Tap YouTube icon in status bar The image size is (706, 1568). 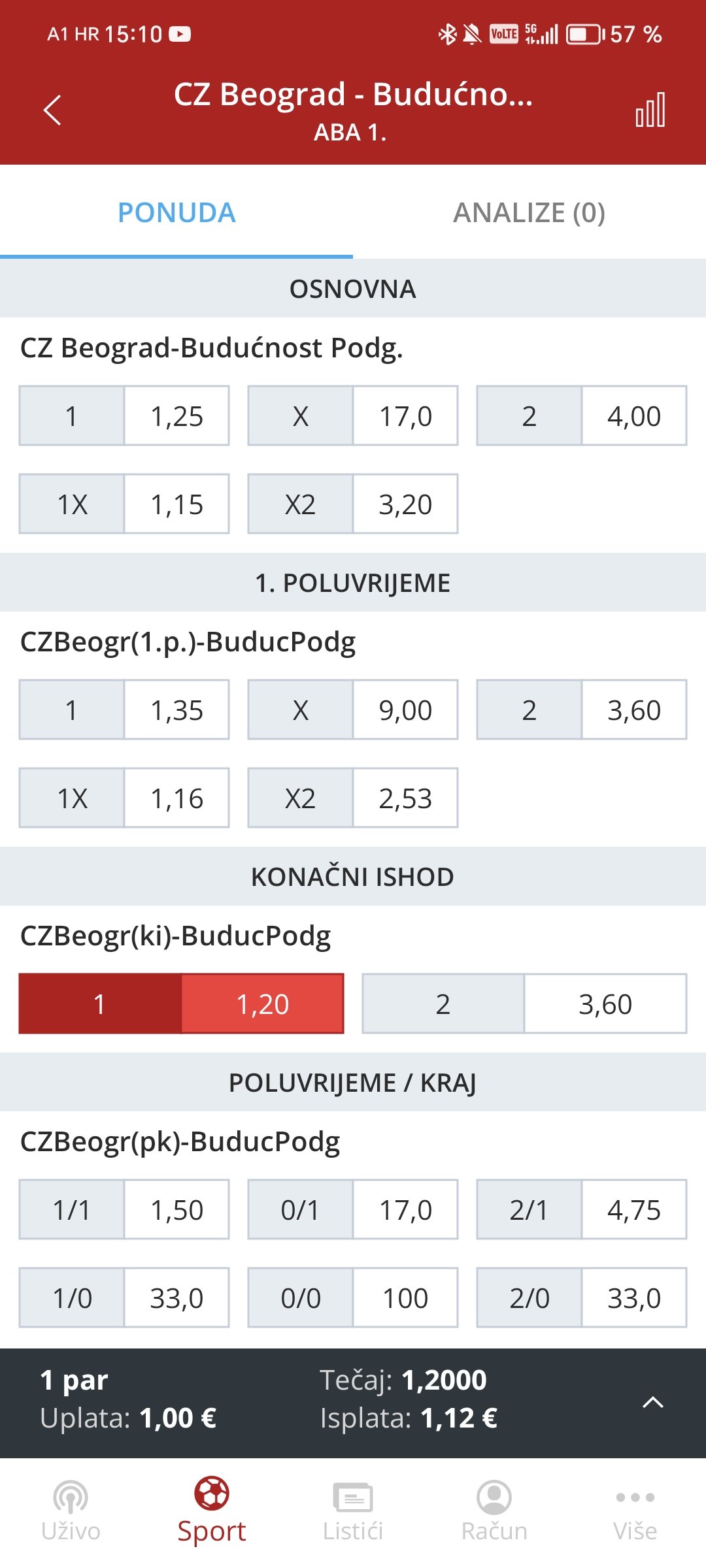pos(180,34)
